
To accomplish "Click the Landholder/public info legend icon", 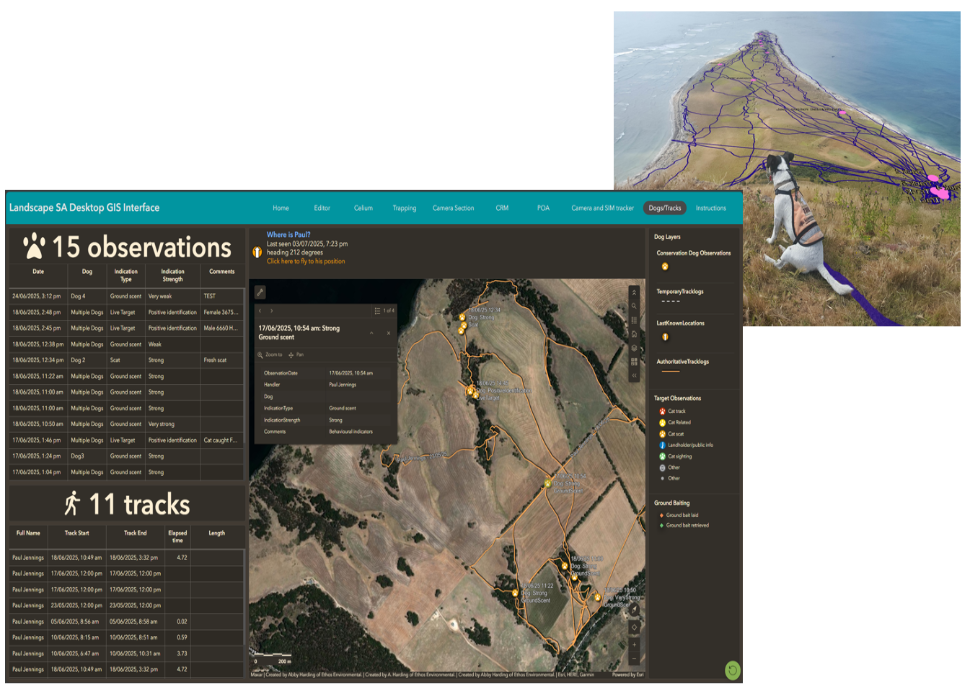I will (x=662, y=445).
